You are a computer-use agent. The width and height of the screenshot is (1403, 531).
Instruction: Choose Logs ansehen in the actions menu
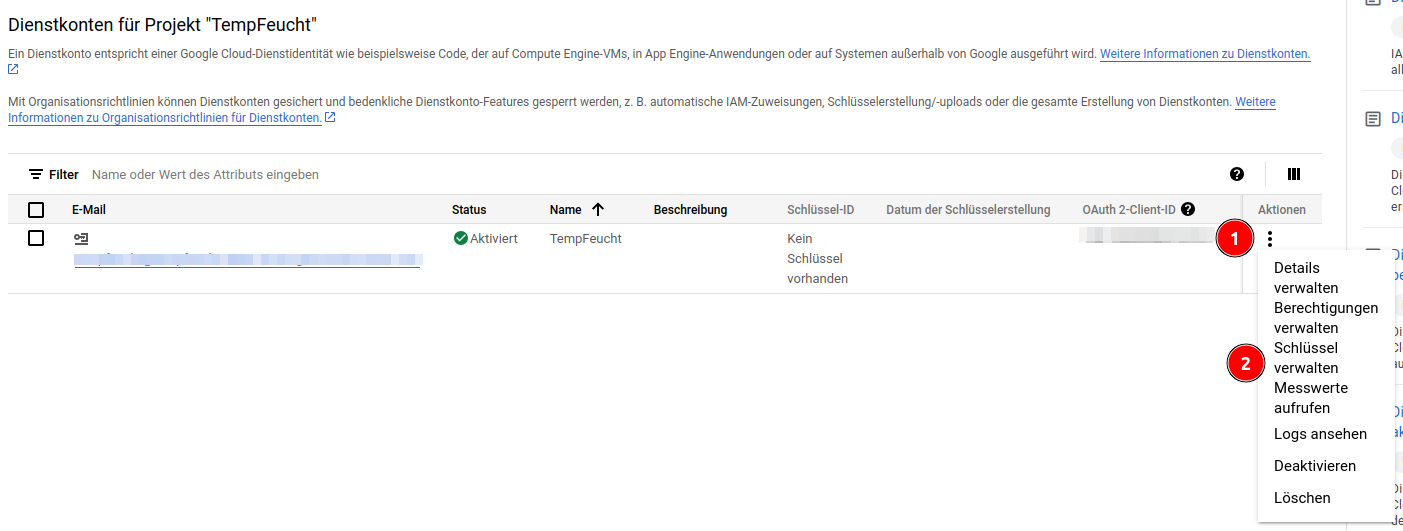[1320, 434]
